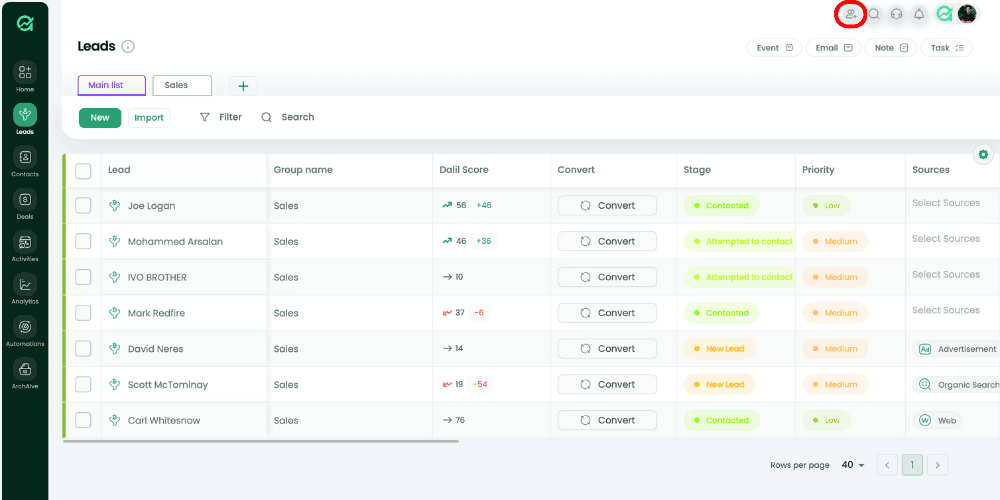Switch to the Main list tab

point(112,85)
